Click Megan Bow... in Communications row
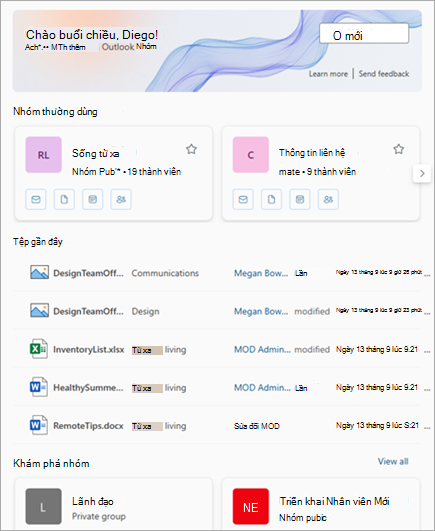 [x=261, y=273]
